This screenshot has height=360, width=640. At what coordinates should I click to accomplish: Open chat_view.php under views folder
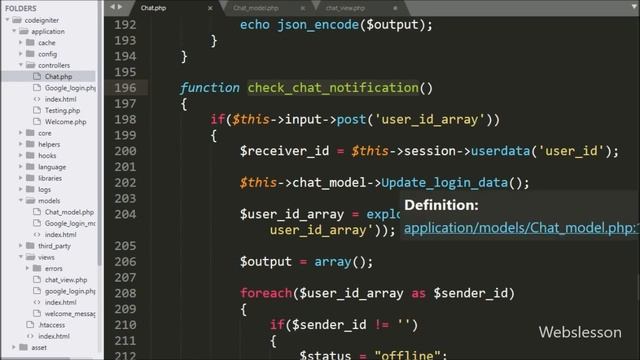pos(66,280)
